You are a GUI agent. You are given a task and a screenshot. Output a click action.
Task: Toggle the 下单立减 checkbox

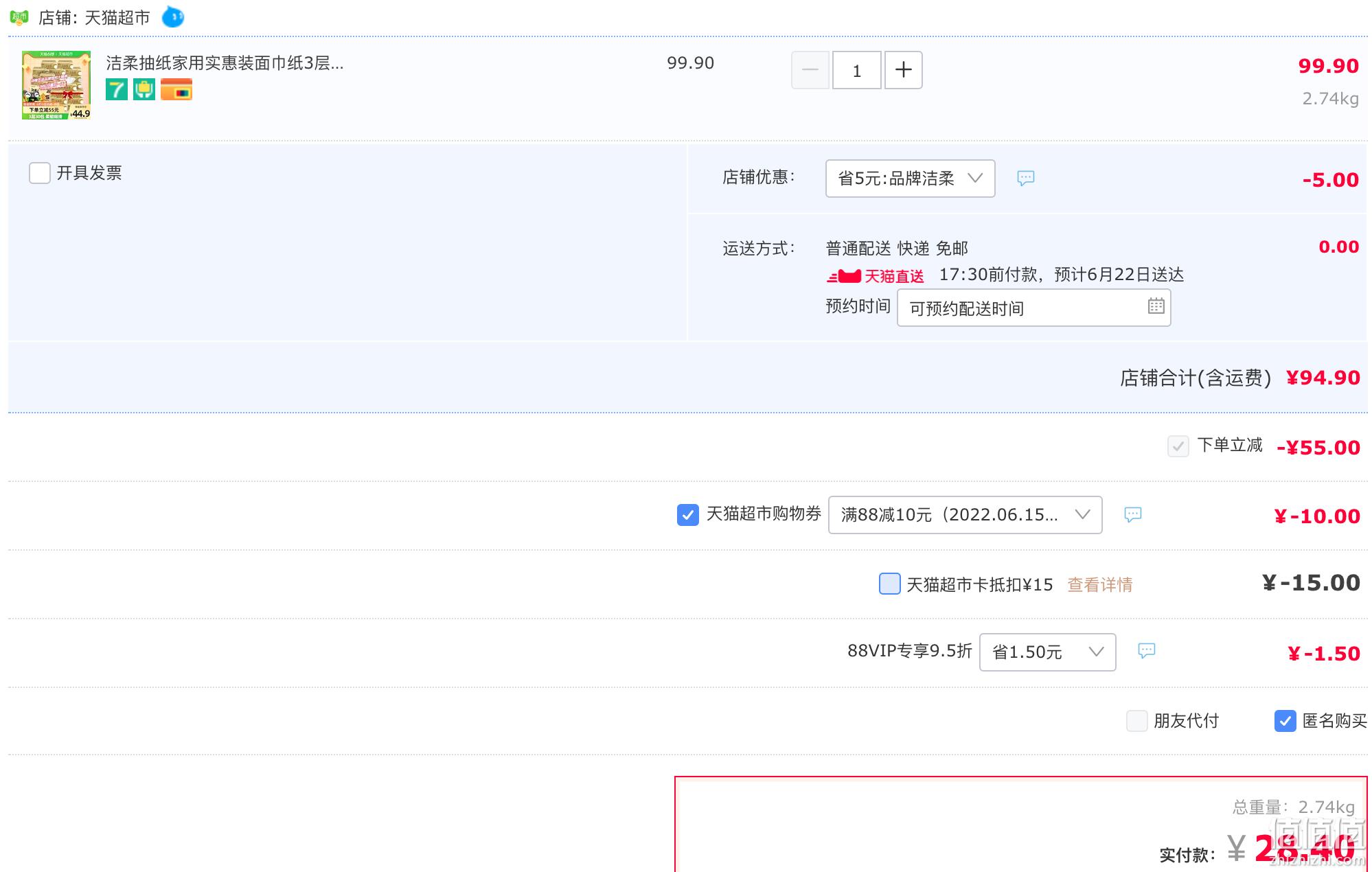click(x=1178, y=446)
